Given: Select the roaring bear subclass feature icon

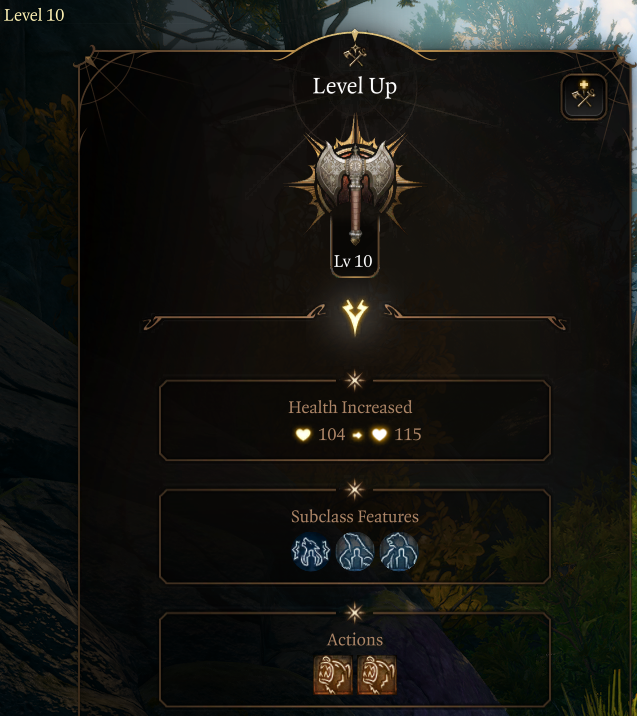Looking at the screenshot, I should click(x=399, y=552).
